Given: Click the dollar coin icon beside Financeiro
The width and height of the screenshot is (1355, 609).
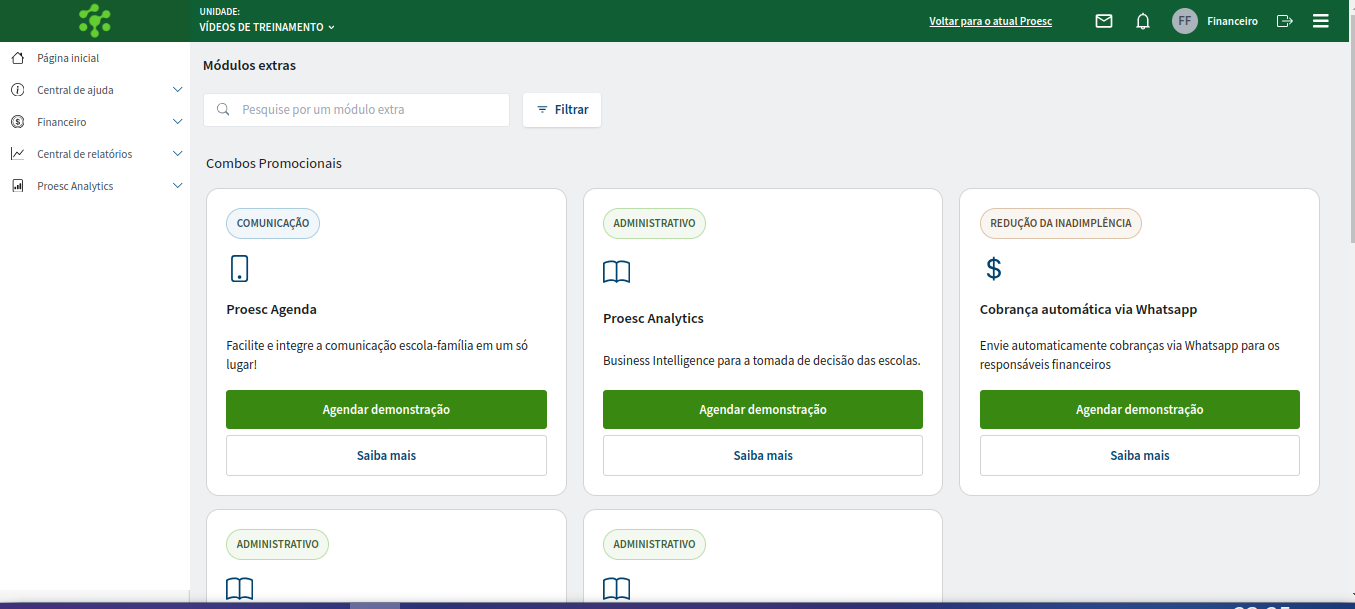Looking at the screenshot, I should pos(17,122).
